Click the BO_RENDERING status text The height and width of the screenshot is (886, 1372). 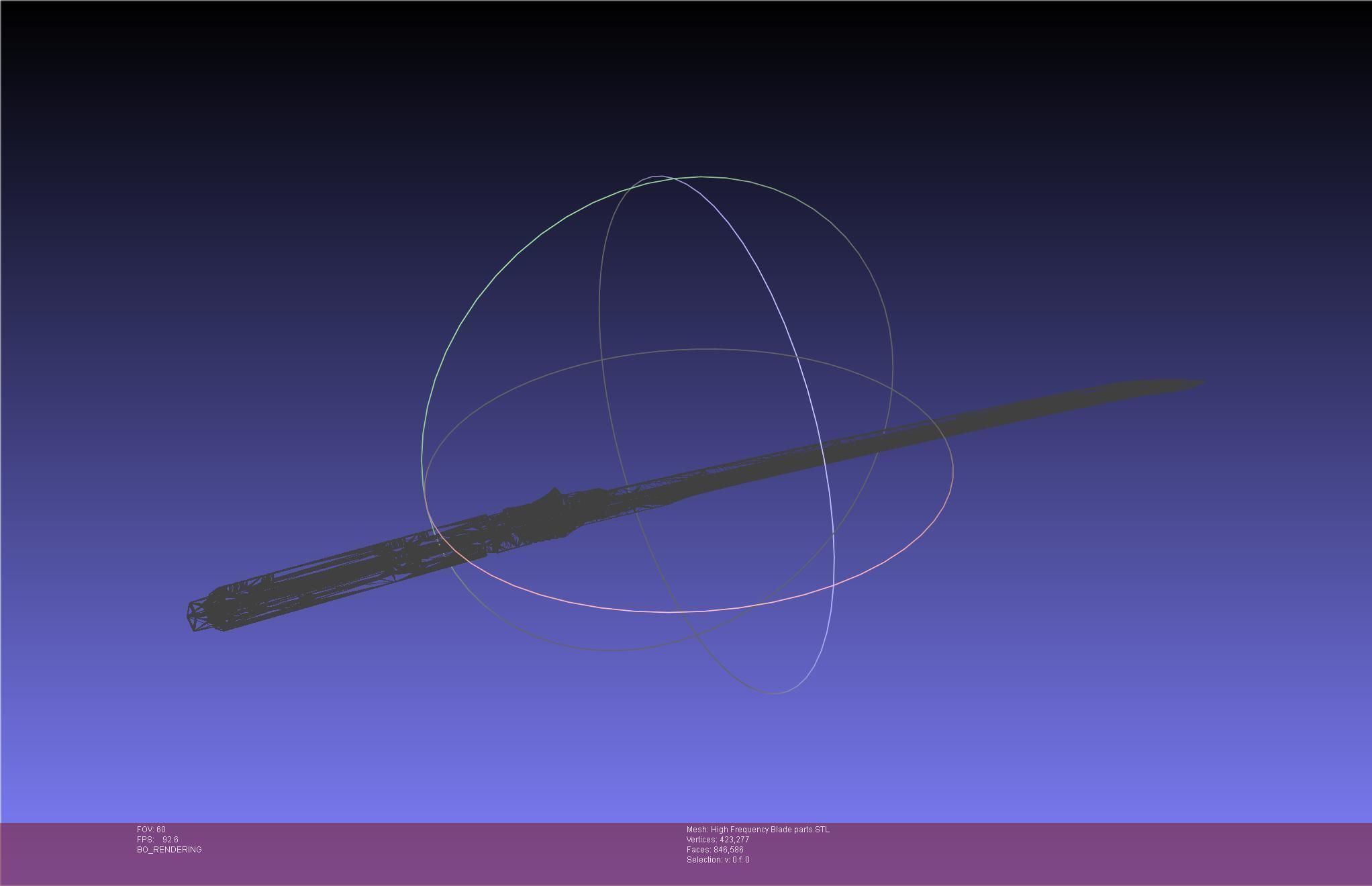169,850
